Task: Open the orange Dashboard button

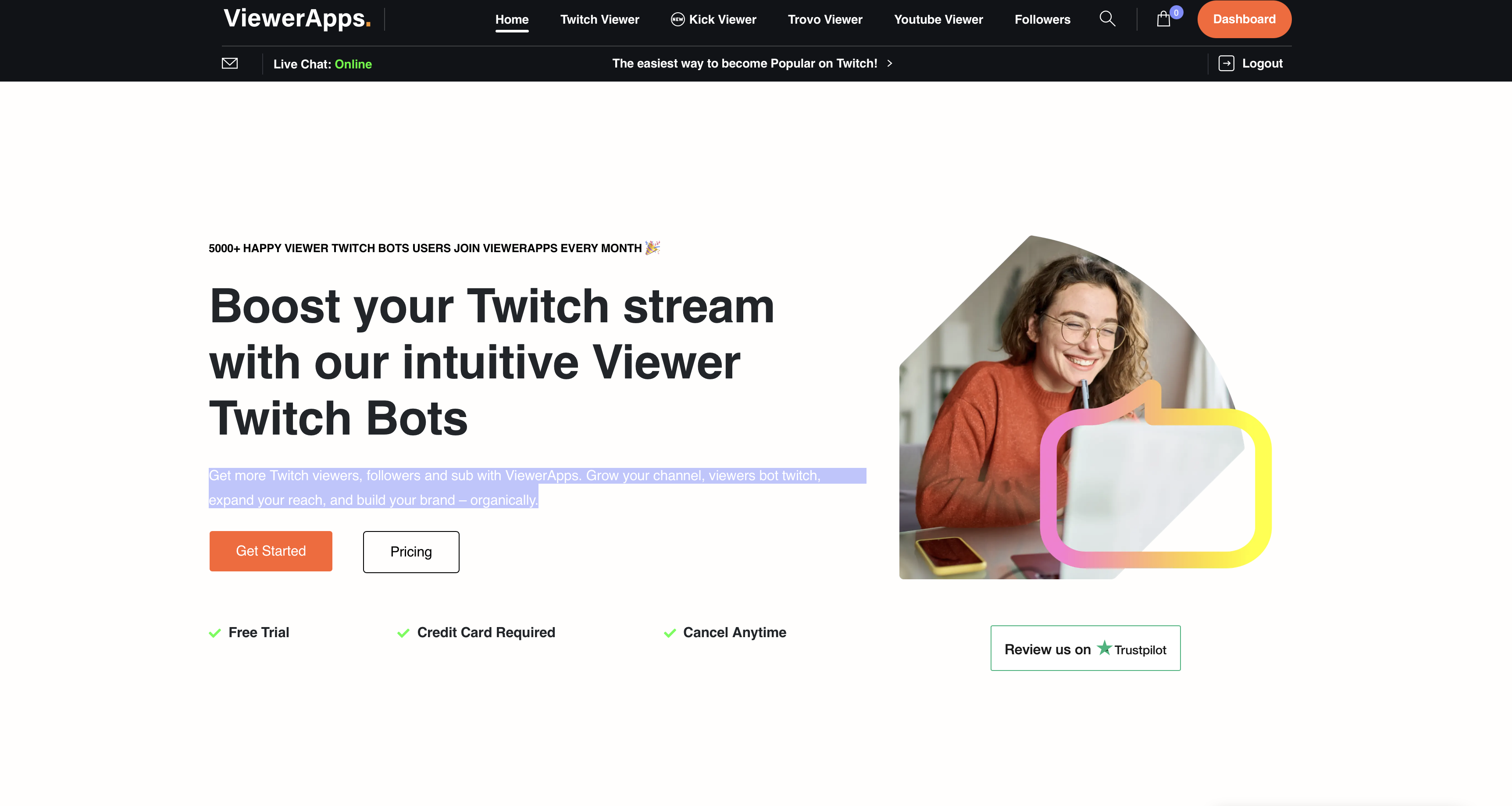Action: [x=1244, y=19]
